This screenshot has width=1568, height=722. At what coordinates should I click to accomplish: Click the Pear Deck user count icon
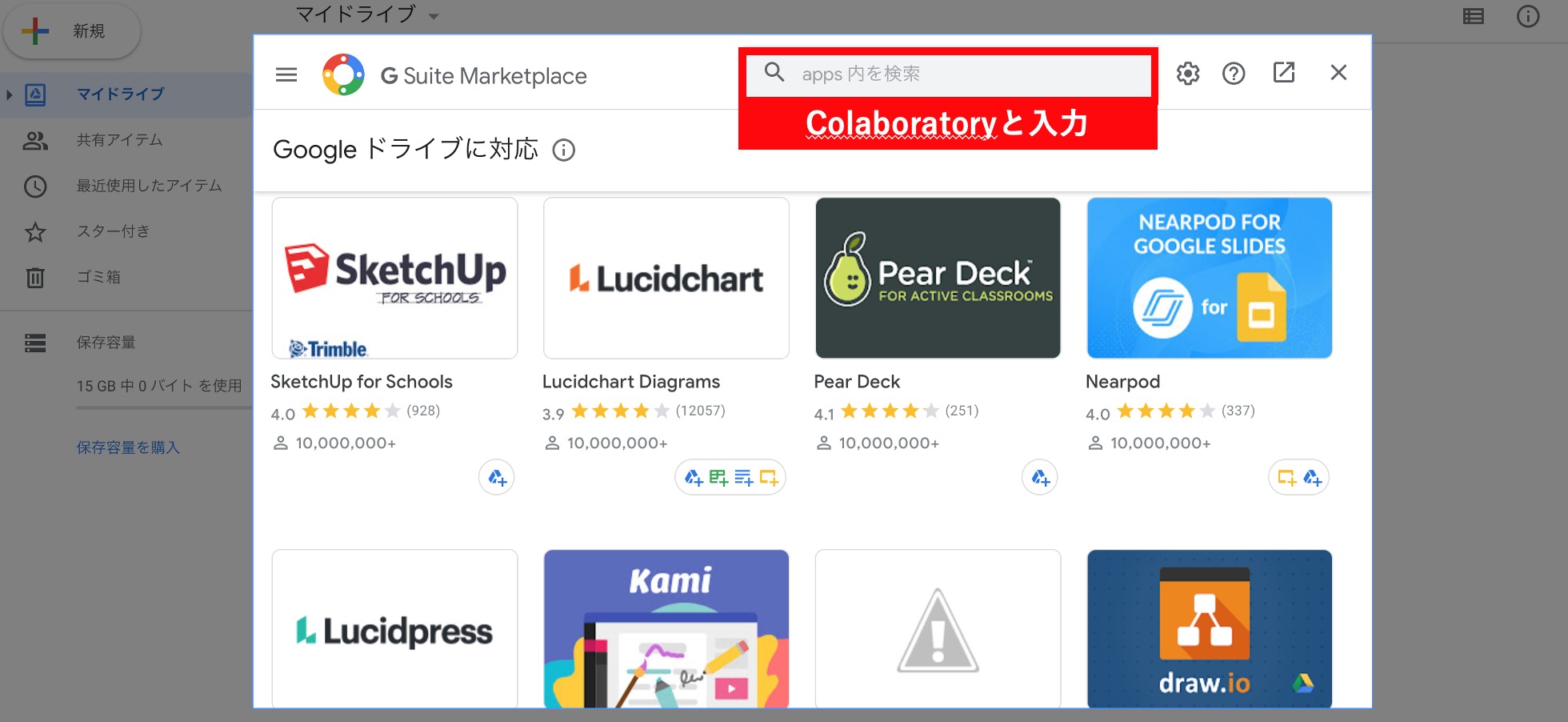click(x=824, y=443)
